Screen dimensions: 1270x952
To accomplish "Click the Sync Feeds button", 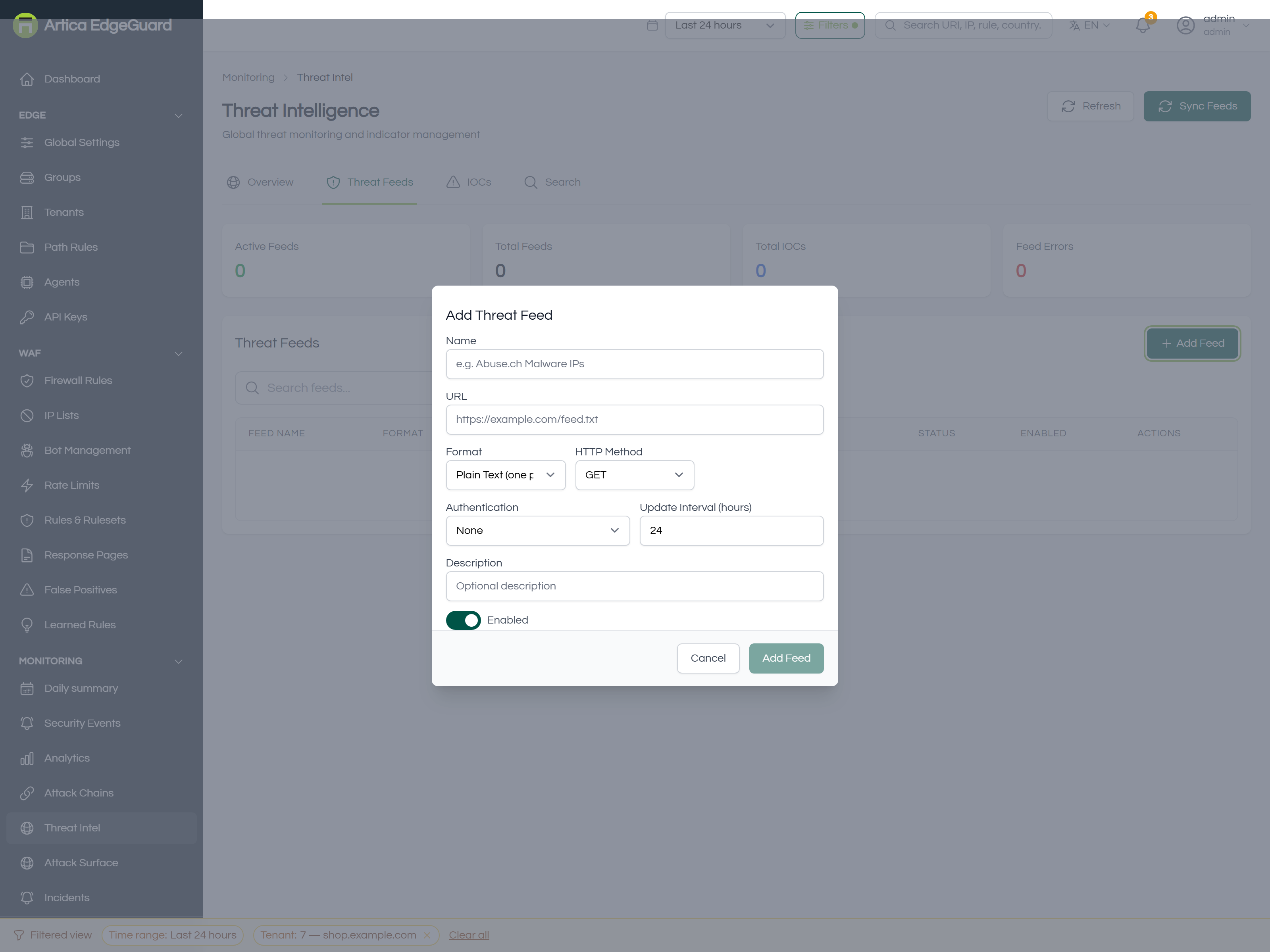I will [x=1197, y=106].
